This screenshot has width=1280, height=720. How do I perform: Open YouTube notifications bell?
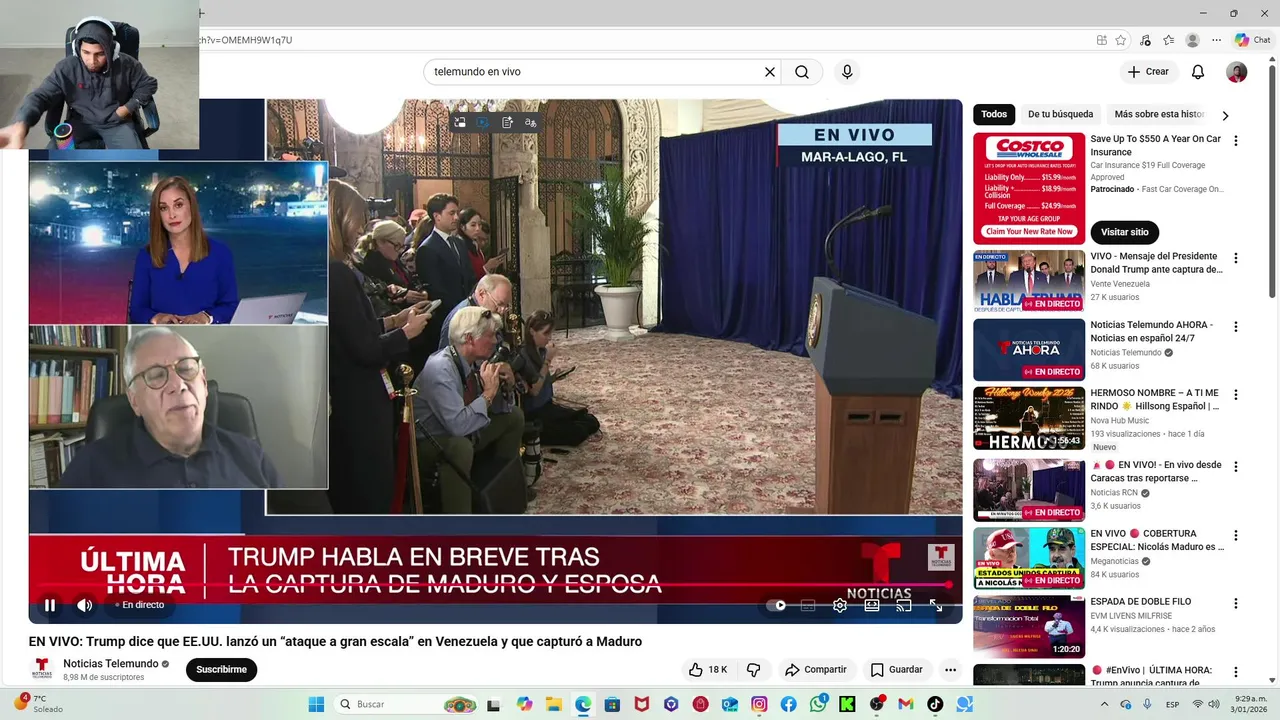click(x=1198, y=72)
